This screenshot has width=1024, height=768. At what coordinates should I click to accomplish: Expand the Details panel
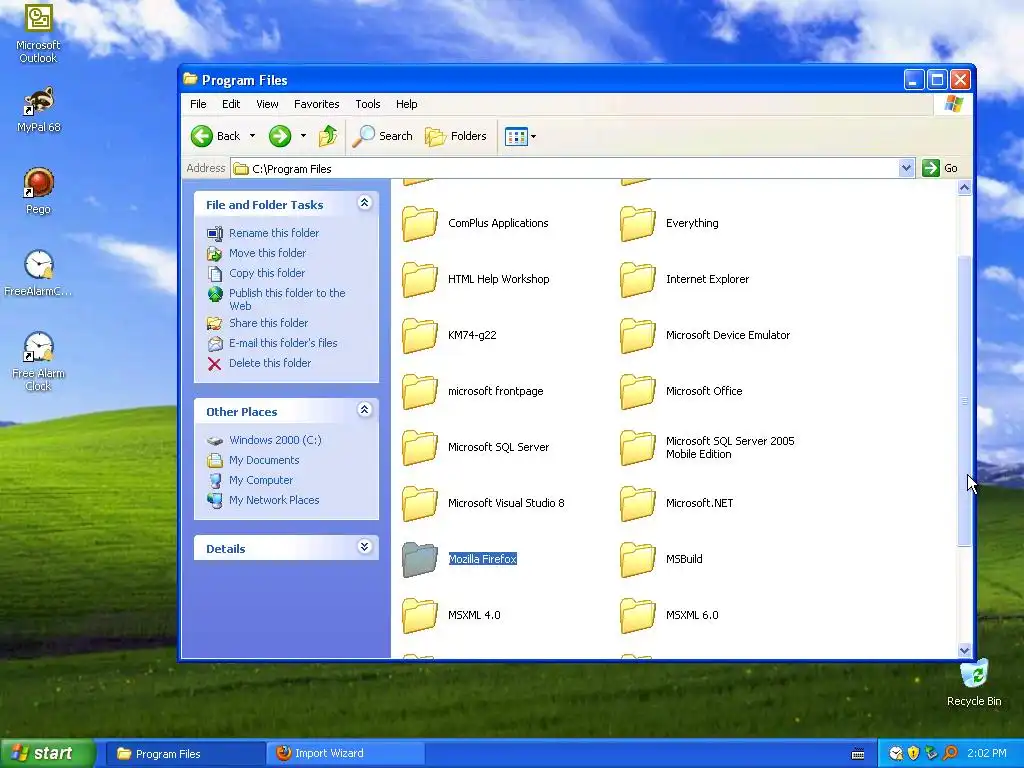tap(364, 547)
